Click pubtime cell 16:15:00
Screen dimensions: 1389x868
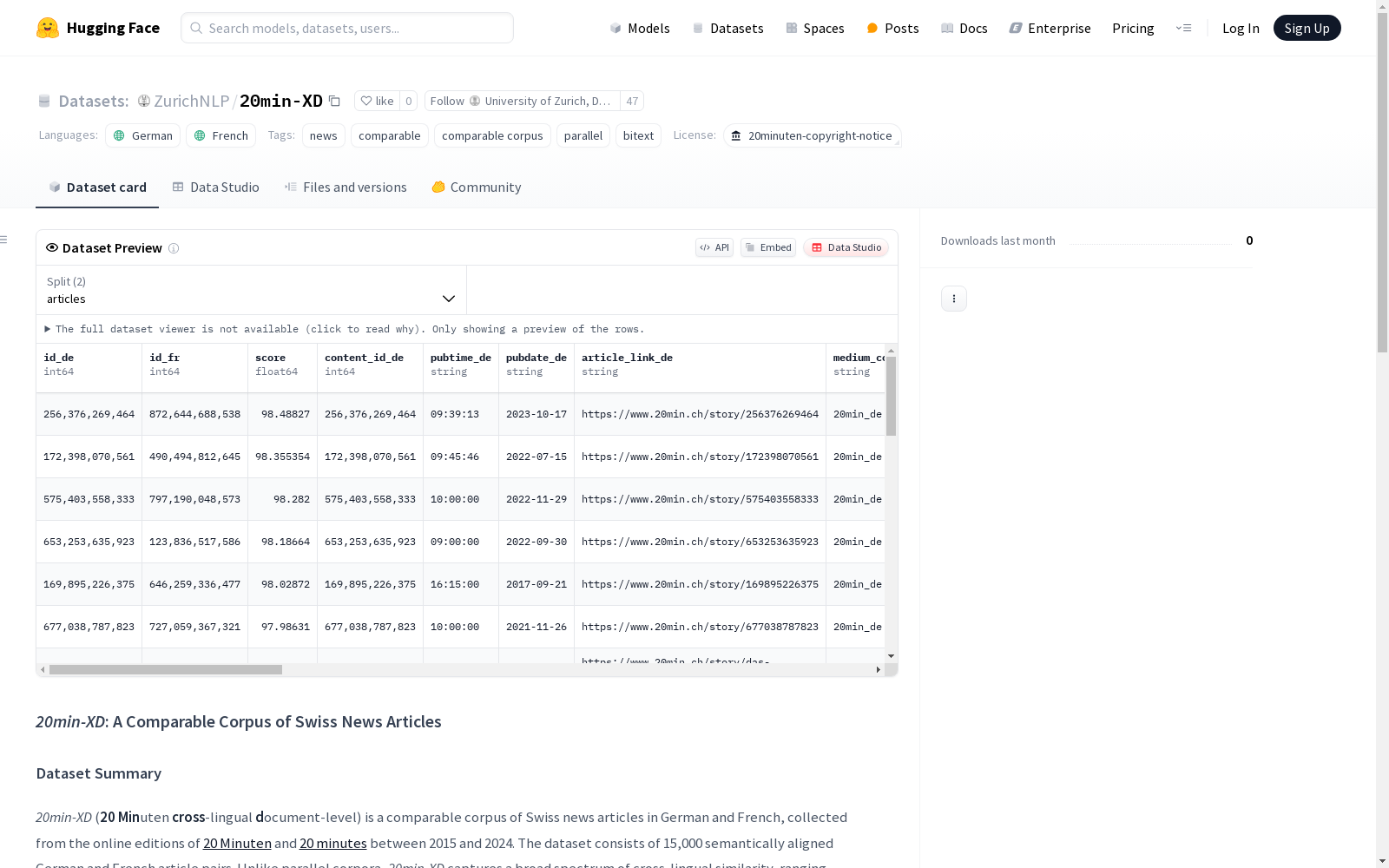(x=461, y=584)
